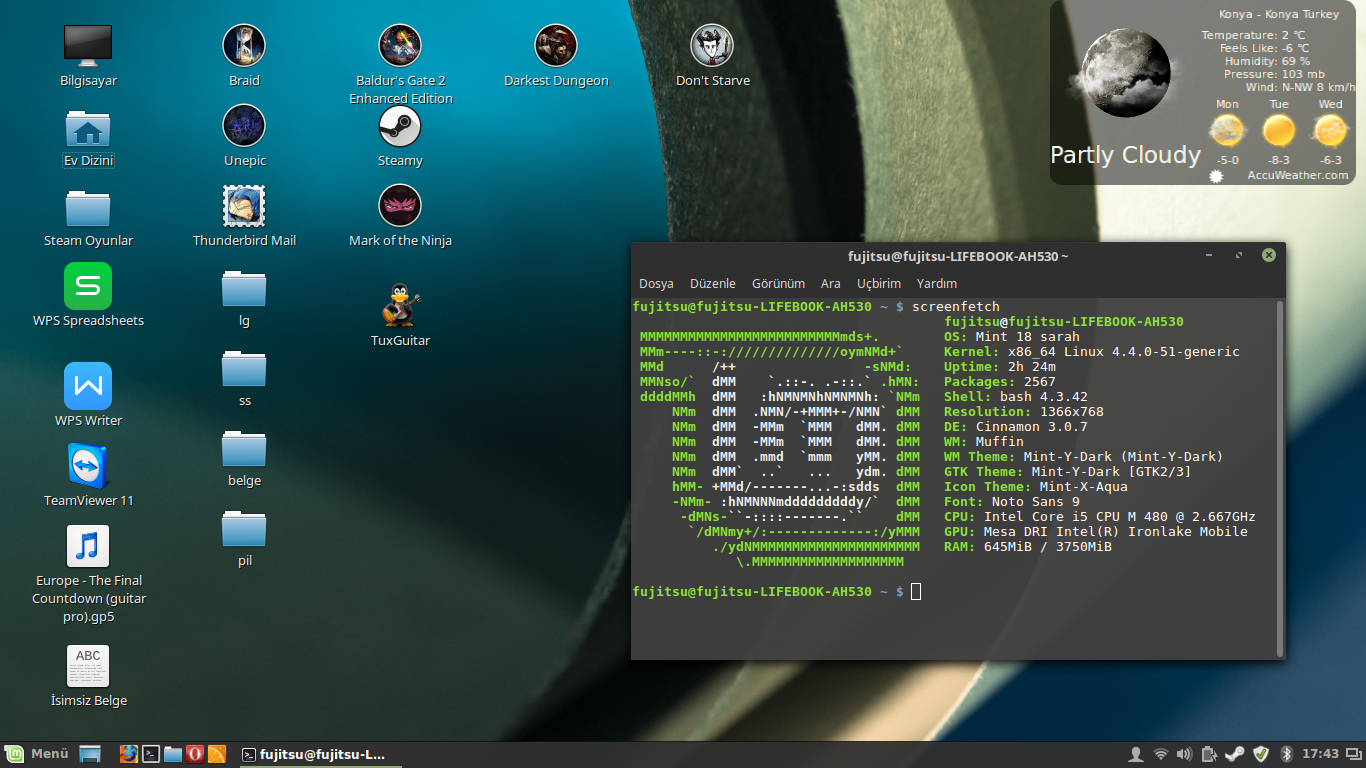Click the orange launcher icon in panel
1366x768 pixels.
217,754
